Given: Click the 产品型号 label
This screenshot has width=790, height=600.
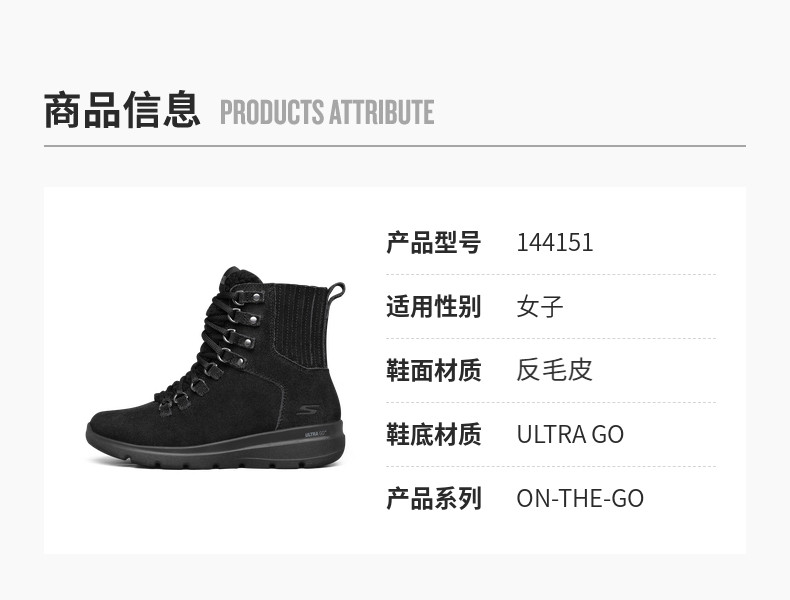Looking at the screenshot, I should click(434, 243).
